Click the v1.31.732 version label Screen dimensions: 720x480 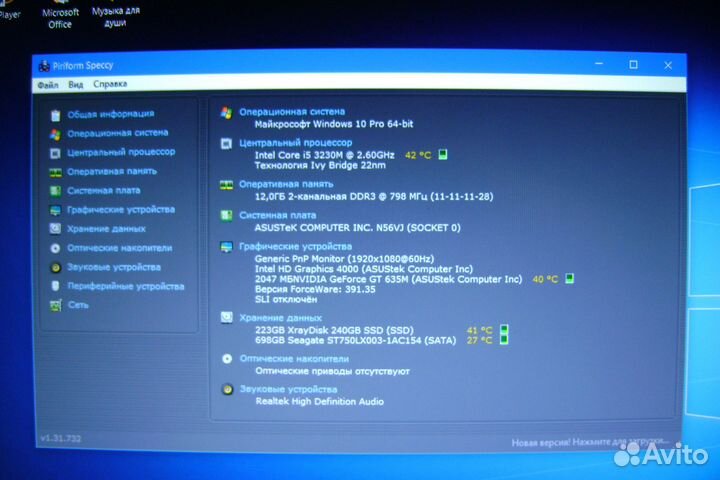[61, 439]
